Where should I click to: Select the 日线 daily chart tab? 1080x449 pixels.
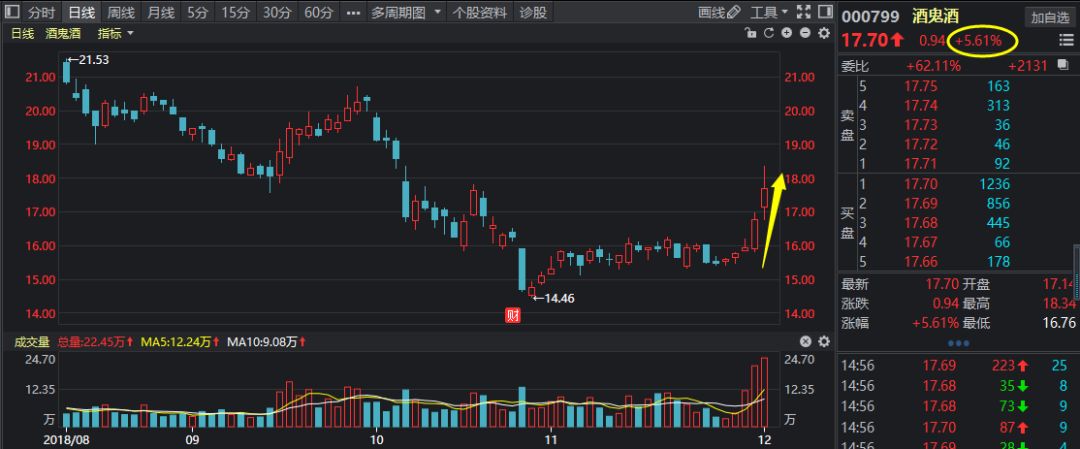tap(81, 12)
